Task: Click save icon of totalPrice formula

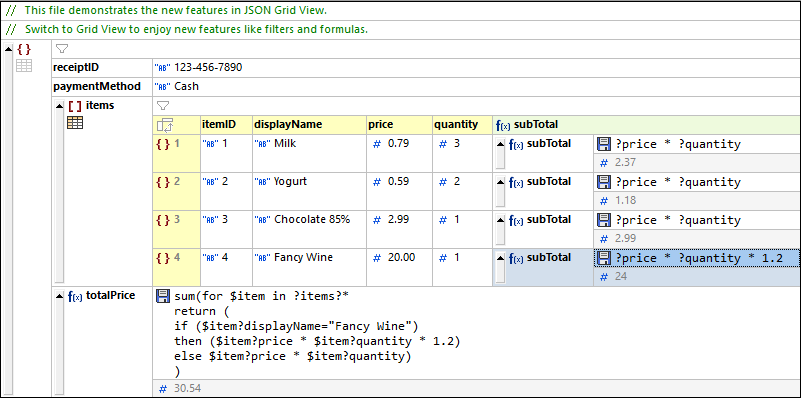Action: pos(162,296)
